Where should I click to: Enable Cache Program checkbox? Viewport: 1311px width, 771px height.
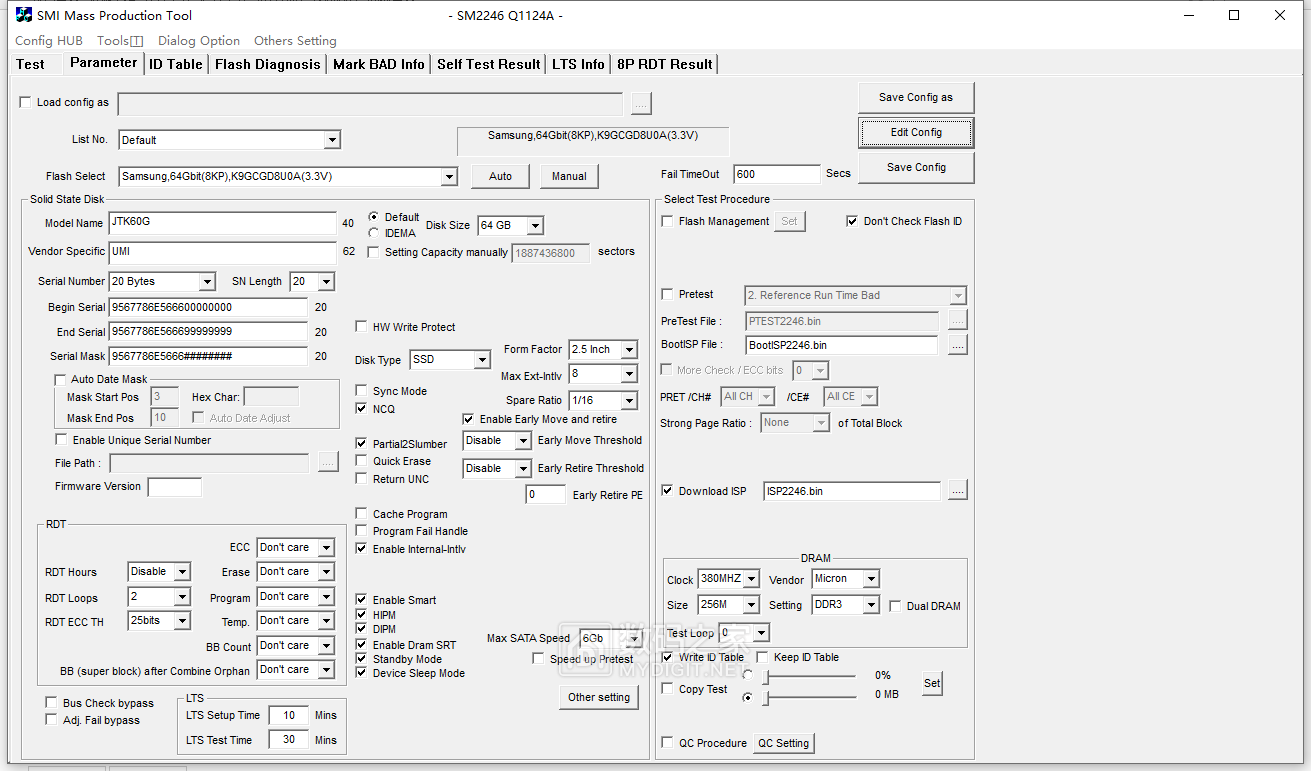pyautogui.click(x=362, y=514)
